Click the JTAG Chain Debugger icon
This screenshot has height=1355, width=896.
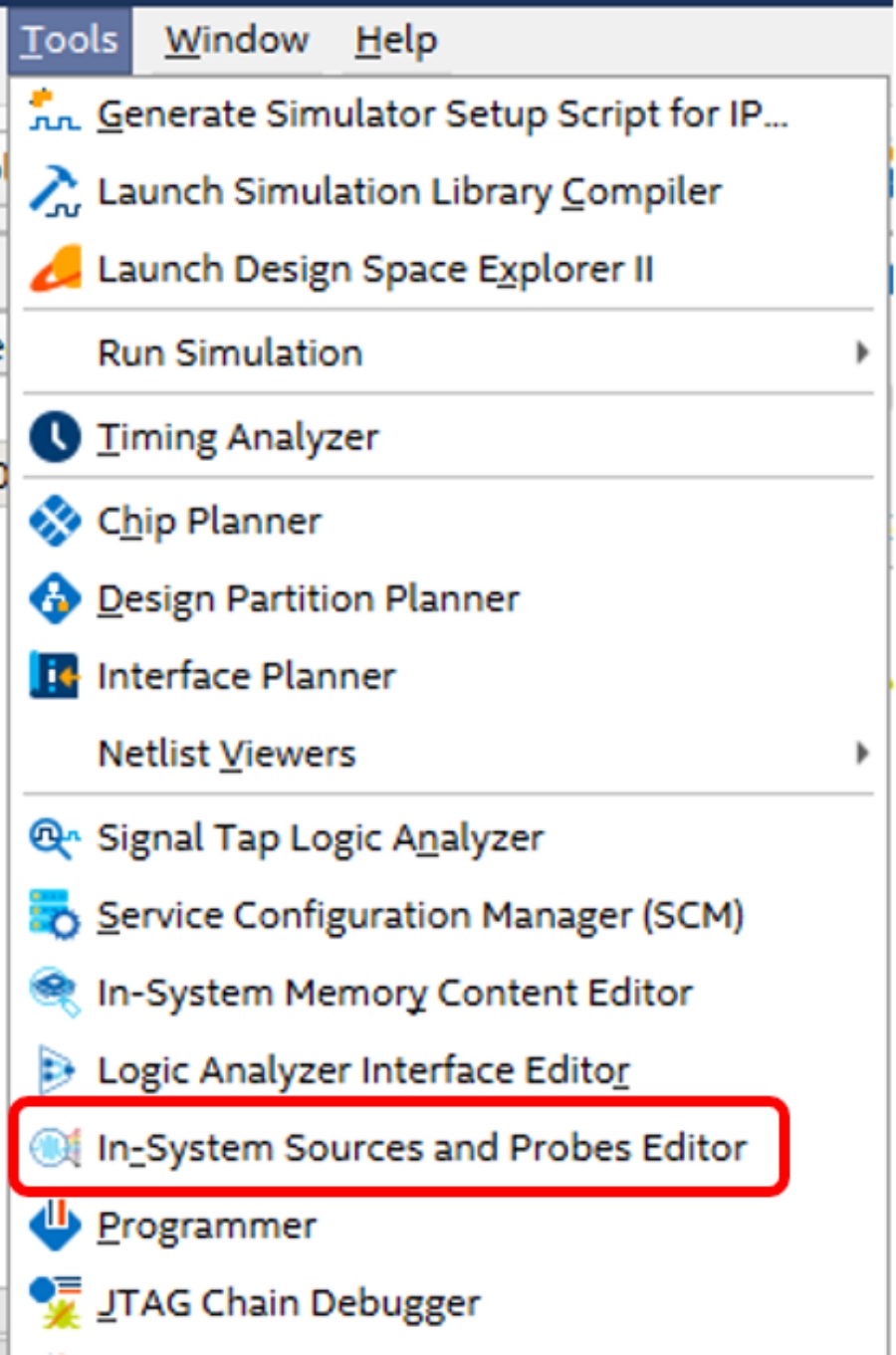pos(54,1302)
